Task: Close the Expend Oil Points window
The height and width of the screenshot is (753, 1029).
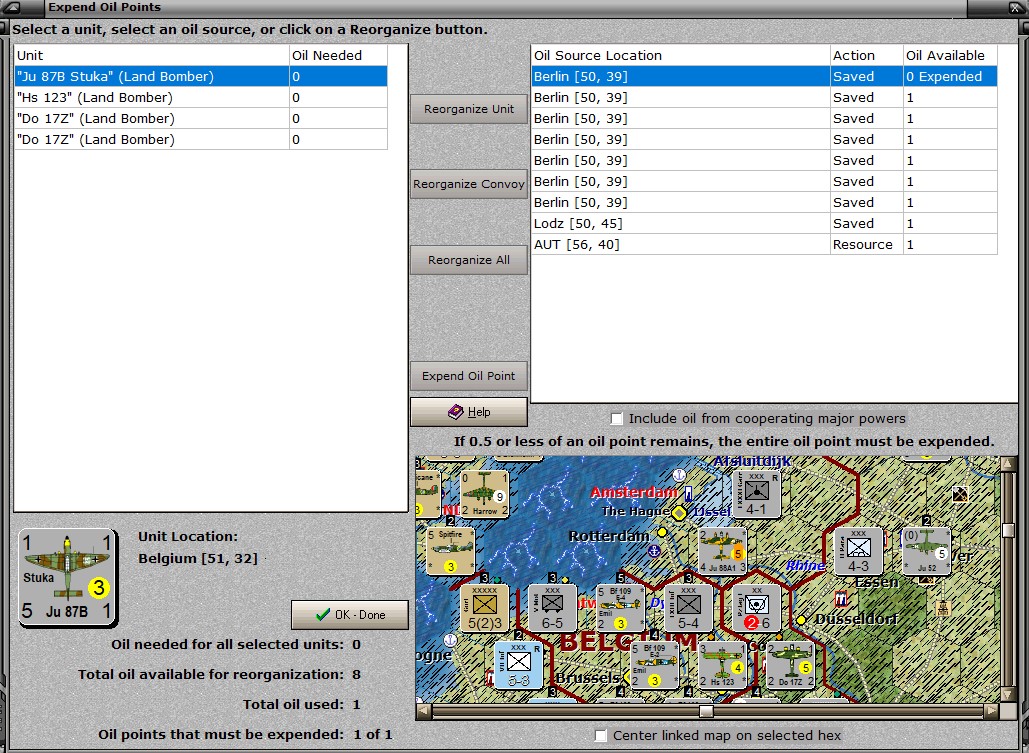Action: tap(1017, 8)
